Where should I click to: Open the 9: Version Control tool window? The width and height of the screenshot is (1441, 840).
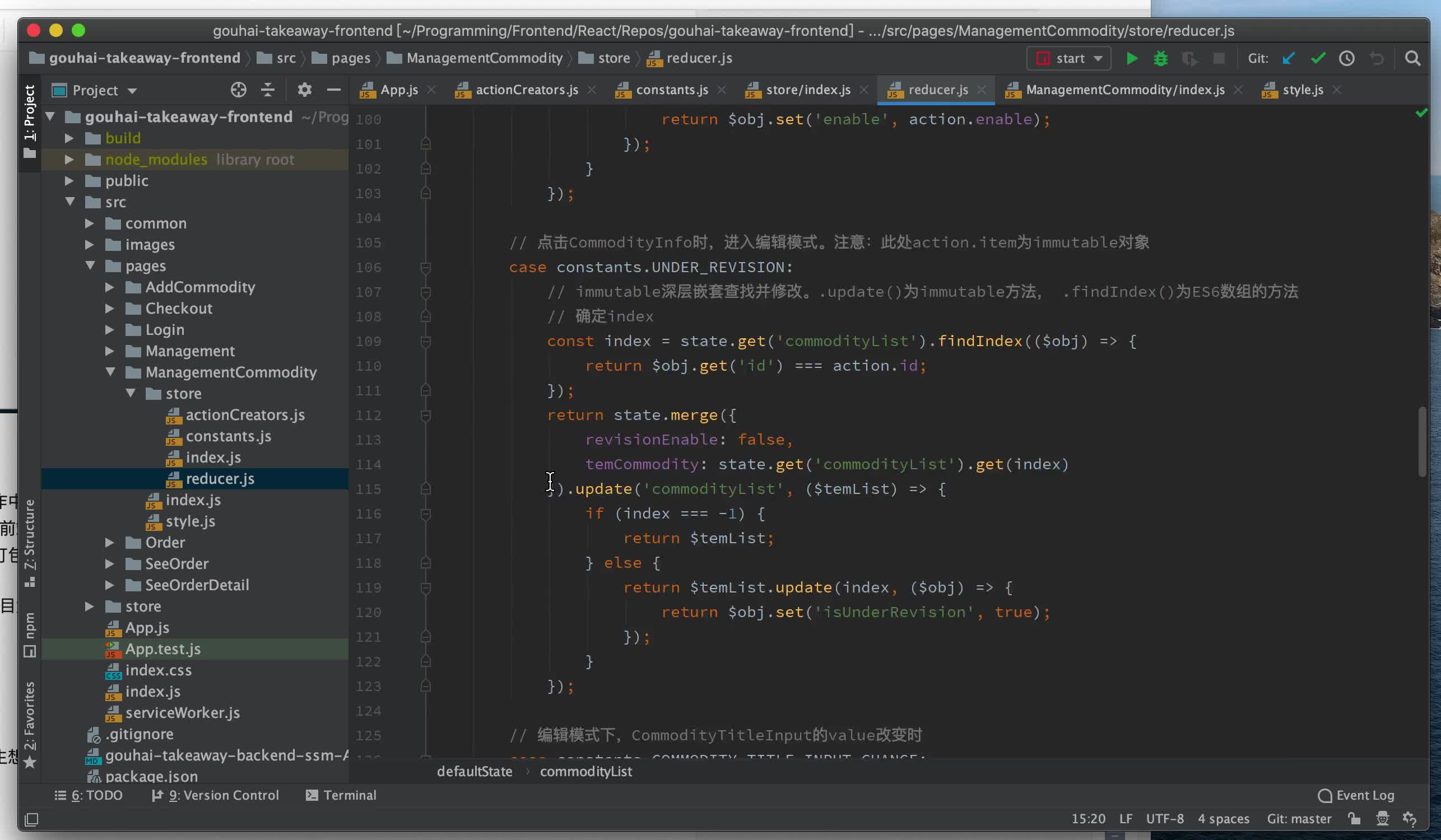[x=216, y=795]
